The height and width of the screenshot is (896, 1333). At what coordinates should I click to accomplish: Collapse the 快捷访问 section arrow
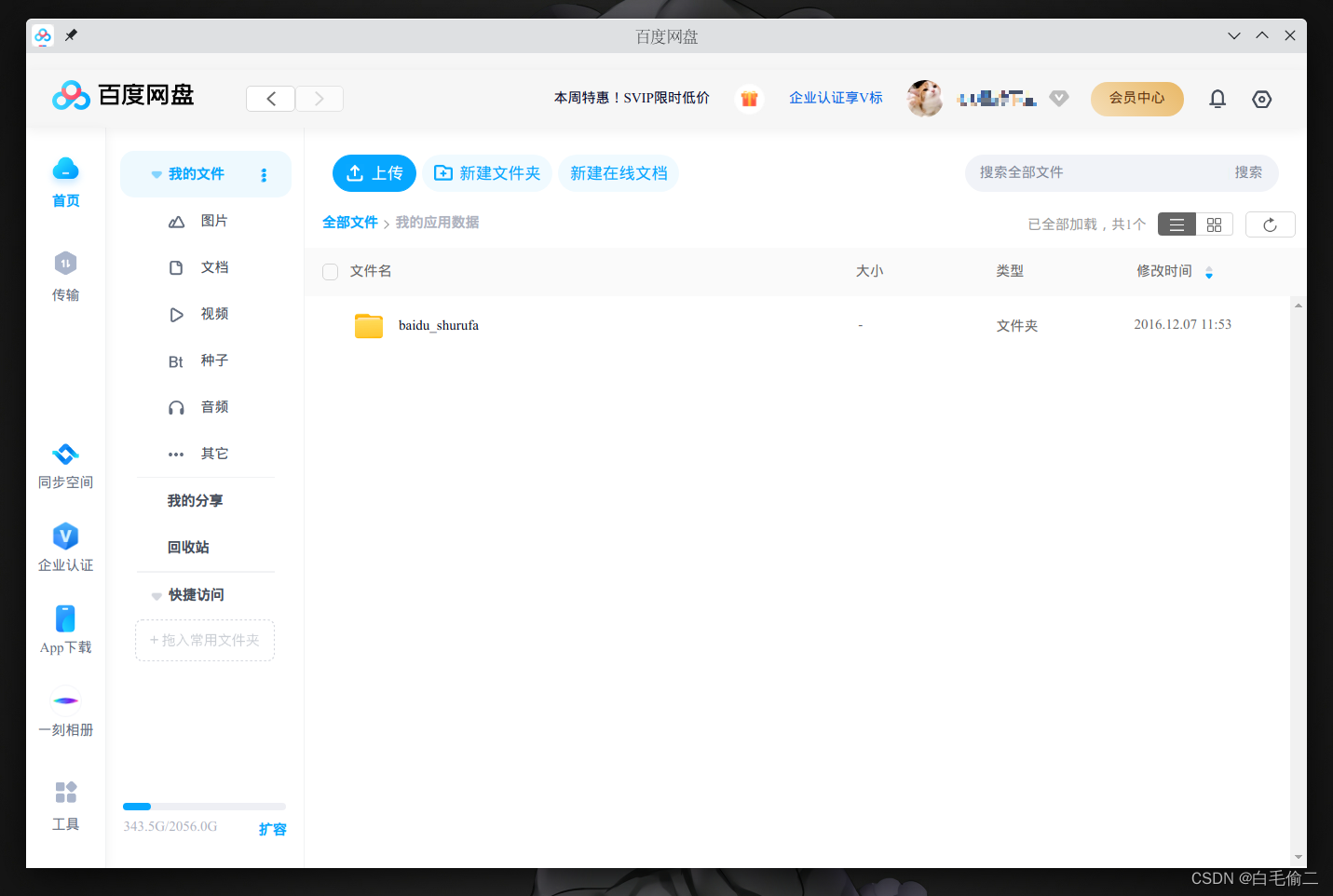click(156, 596)
